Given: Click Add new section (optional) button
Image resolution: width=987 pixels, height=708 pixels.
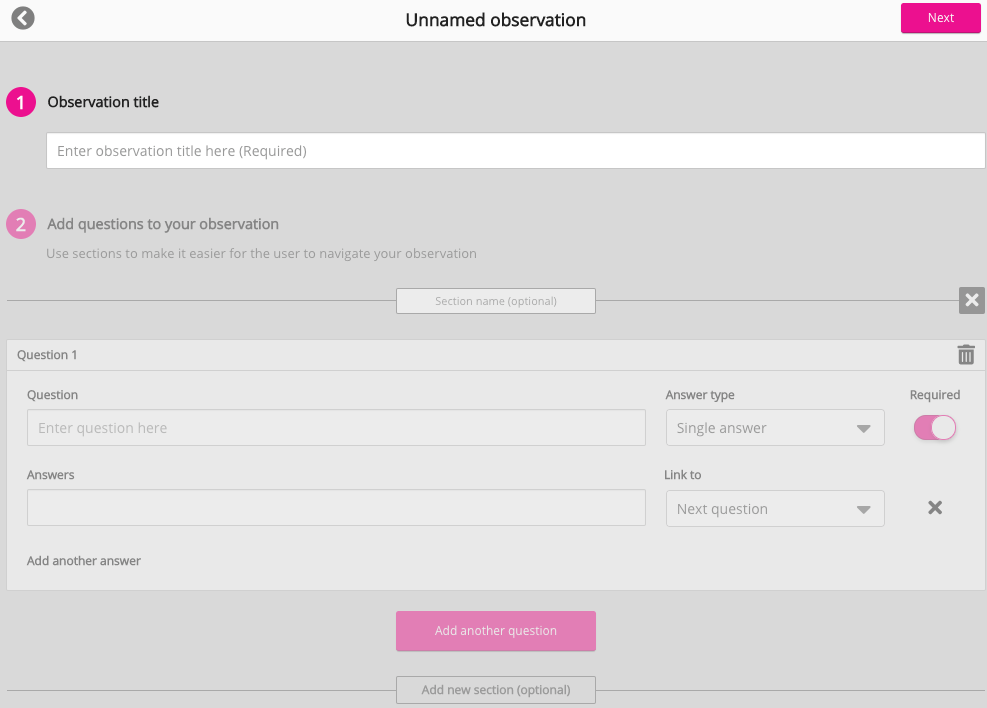Looking at the screenshot, I should (x=495, y=690).
